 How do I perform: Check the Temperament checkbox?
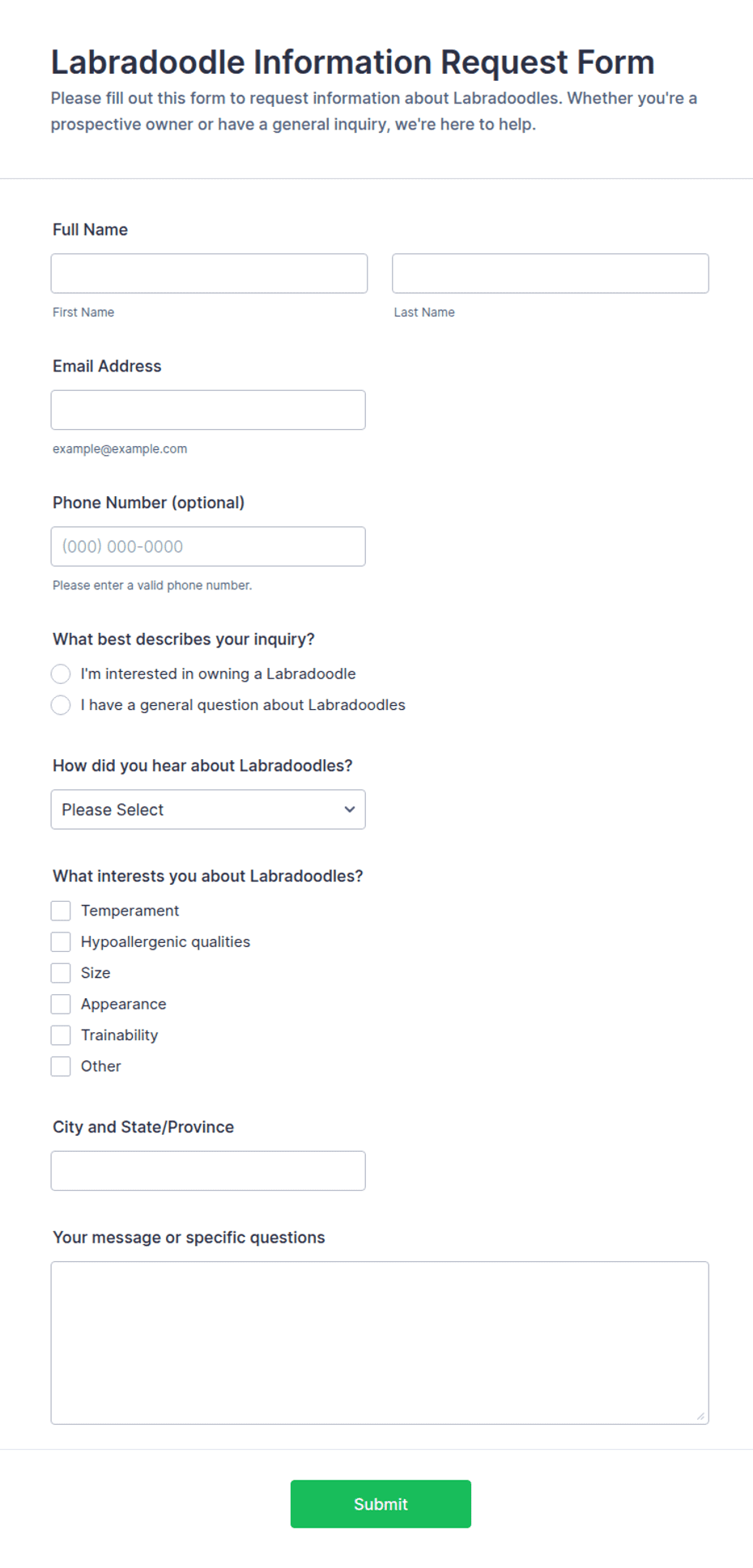tap(61, 911)
